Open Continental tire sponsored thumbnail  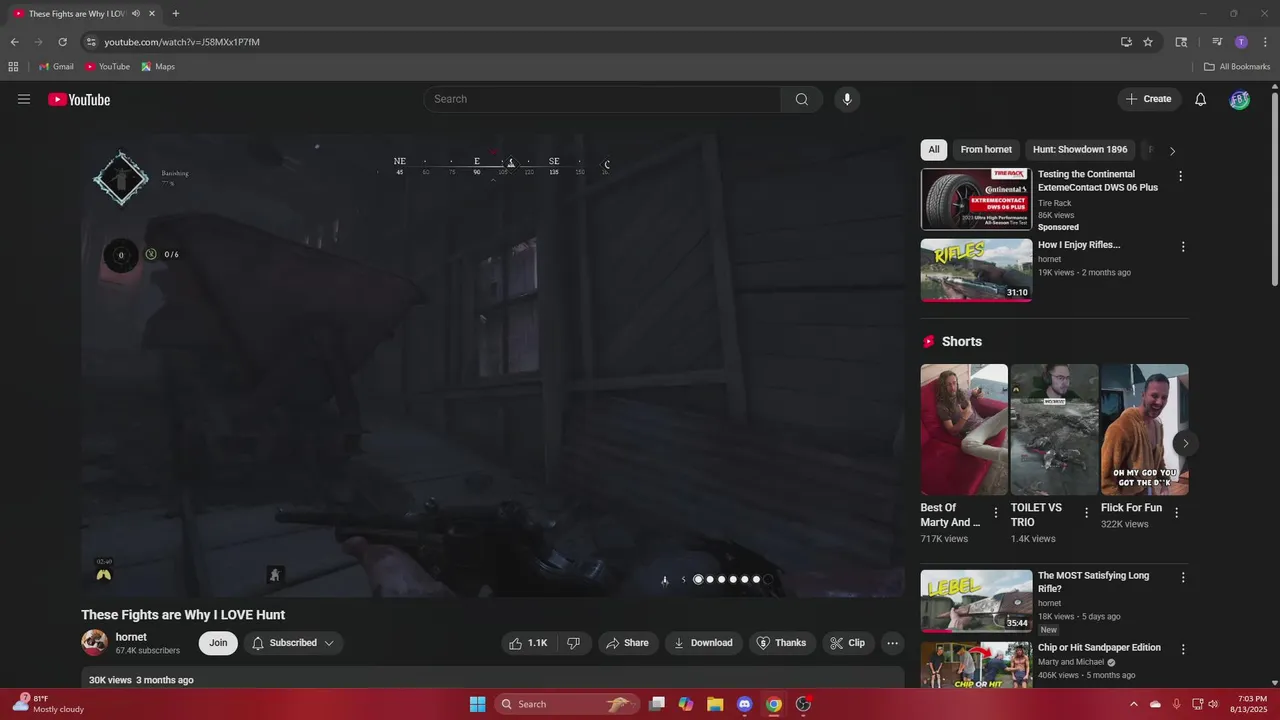[x=976, y=199]
